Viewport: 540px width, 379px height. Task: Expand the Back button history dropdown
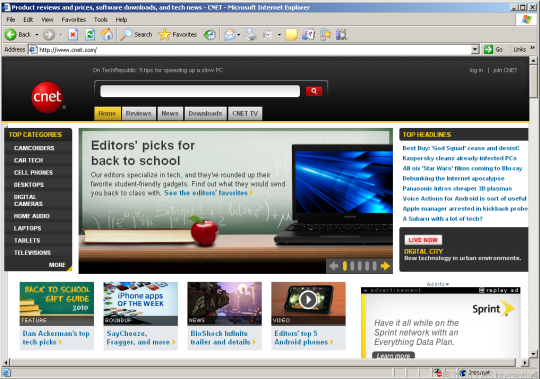(x=37, y=34)
